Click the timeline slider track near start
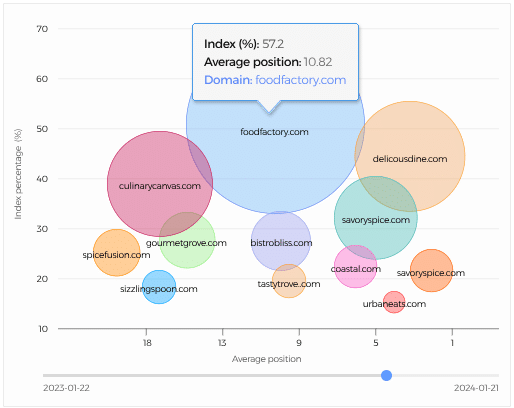 (x=67, y=375)
